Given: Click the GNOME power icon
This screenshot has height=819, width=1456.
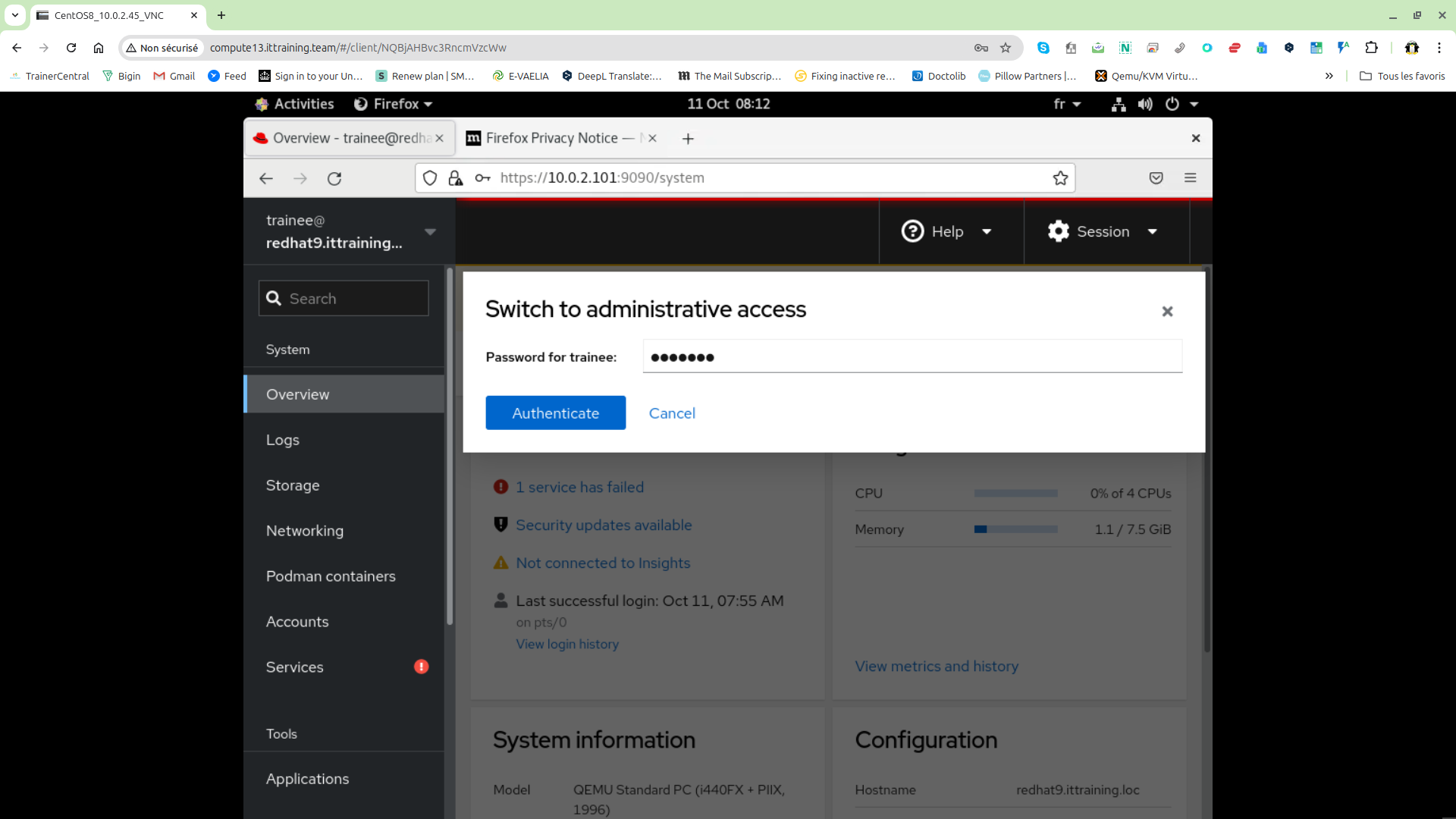Looking at the screenshot, I should click(1172, 104).
